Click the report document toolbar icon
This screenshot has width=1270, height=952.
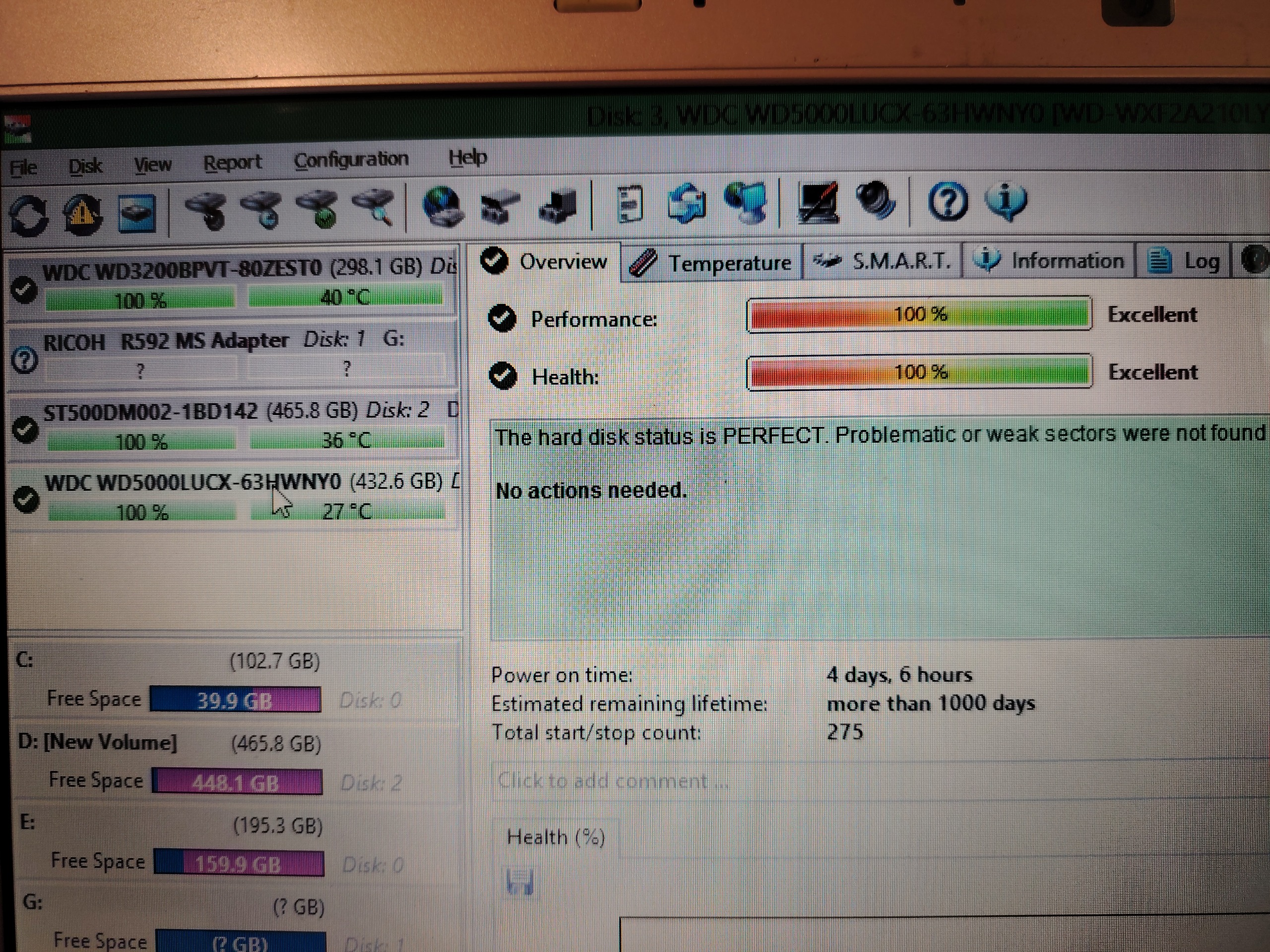click(x=630, y=203)
